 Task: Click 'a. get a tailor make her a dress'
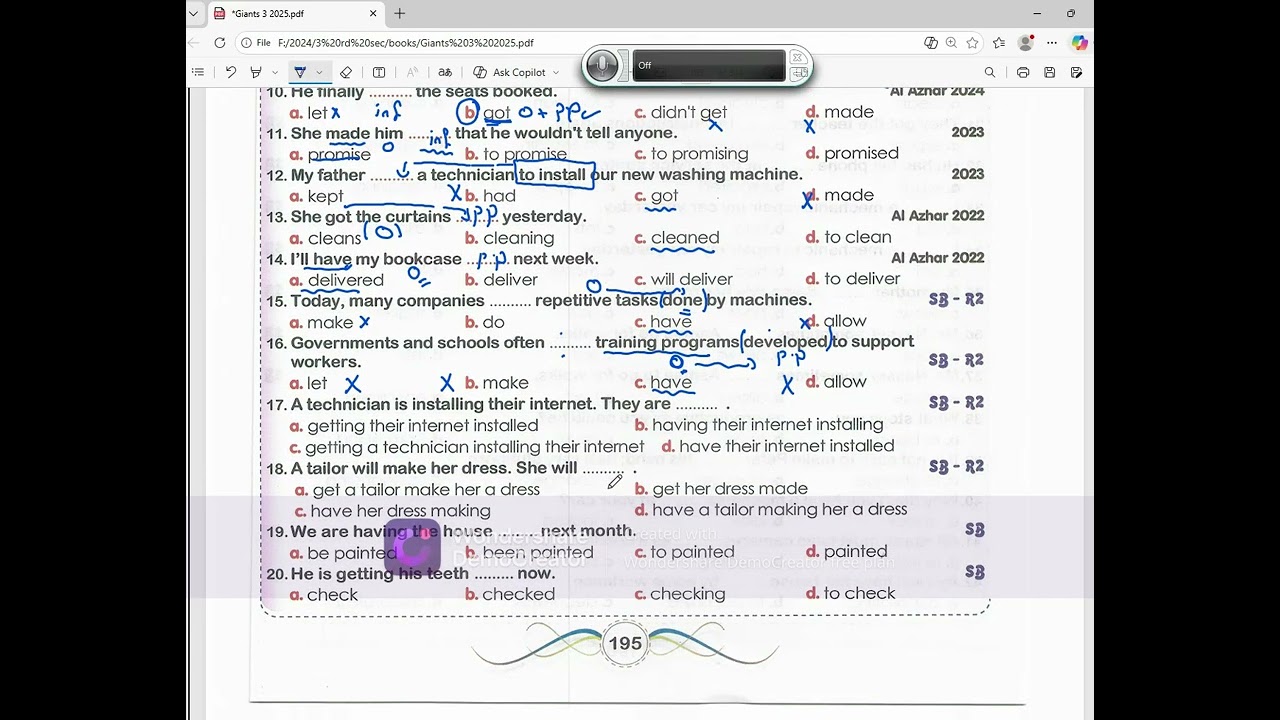(417, 490)
